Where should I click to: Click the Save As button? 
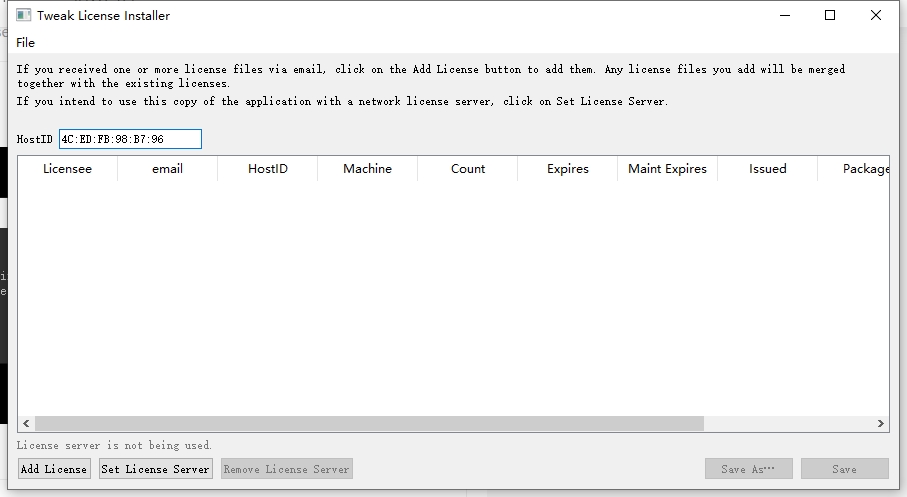point(749,469)
